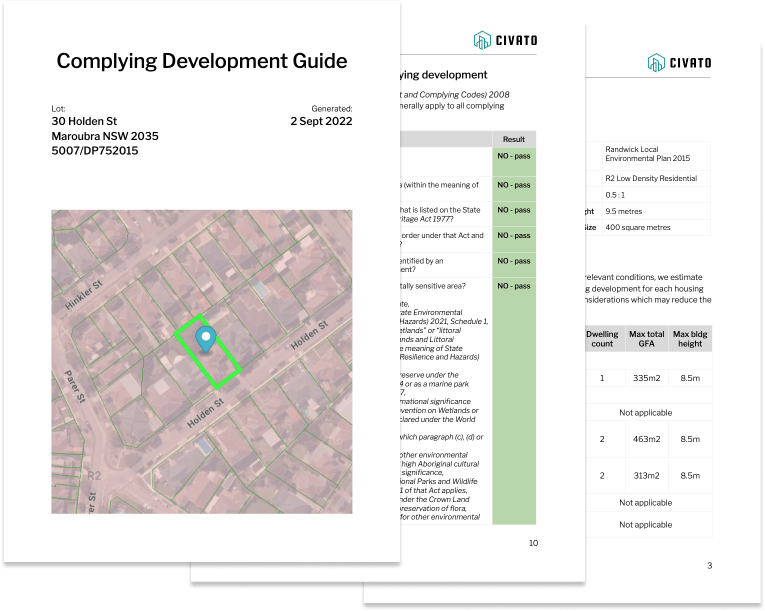Select the 30 Holden St address line
The height and width of the screenshot is (611, 765).
[x=85, y=121]
